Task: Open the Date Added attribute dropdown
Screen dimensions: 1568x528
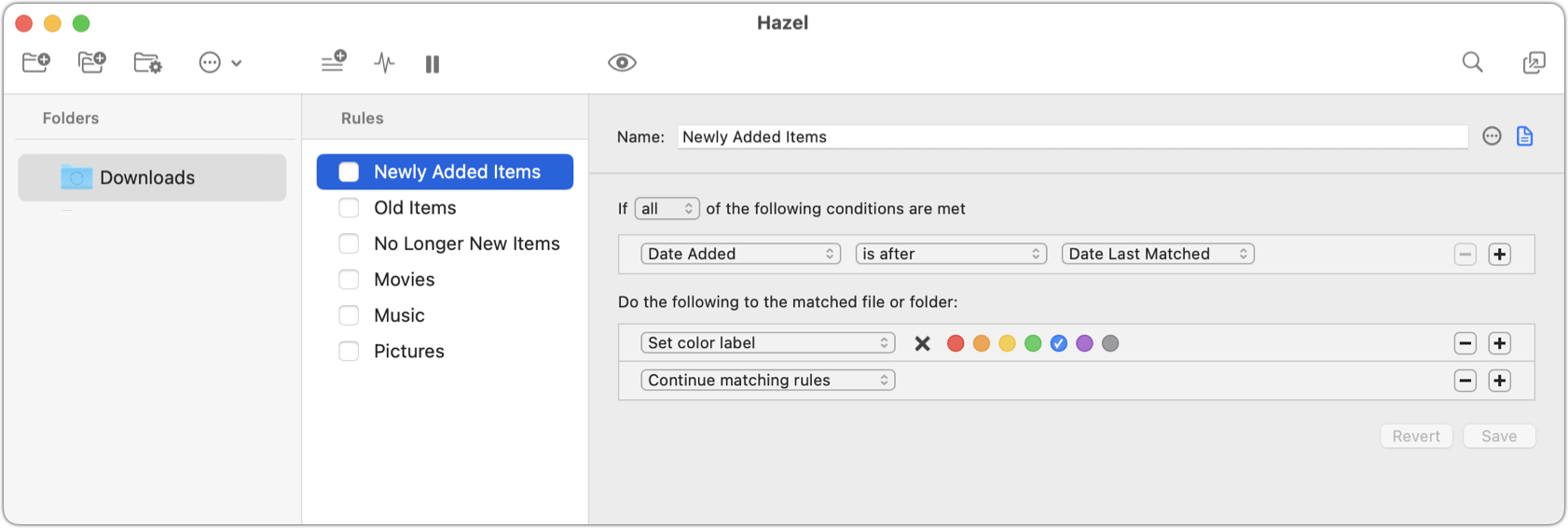Action: tap(740, 254)
